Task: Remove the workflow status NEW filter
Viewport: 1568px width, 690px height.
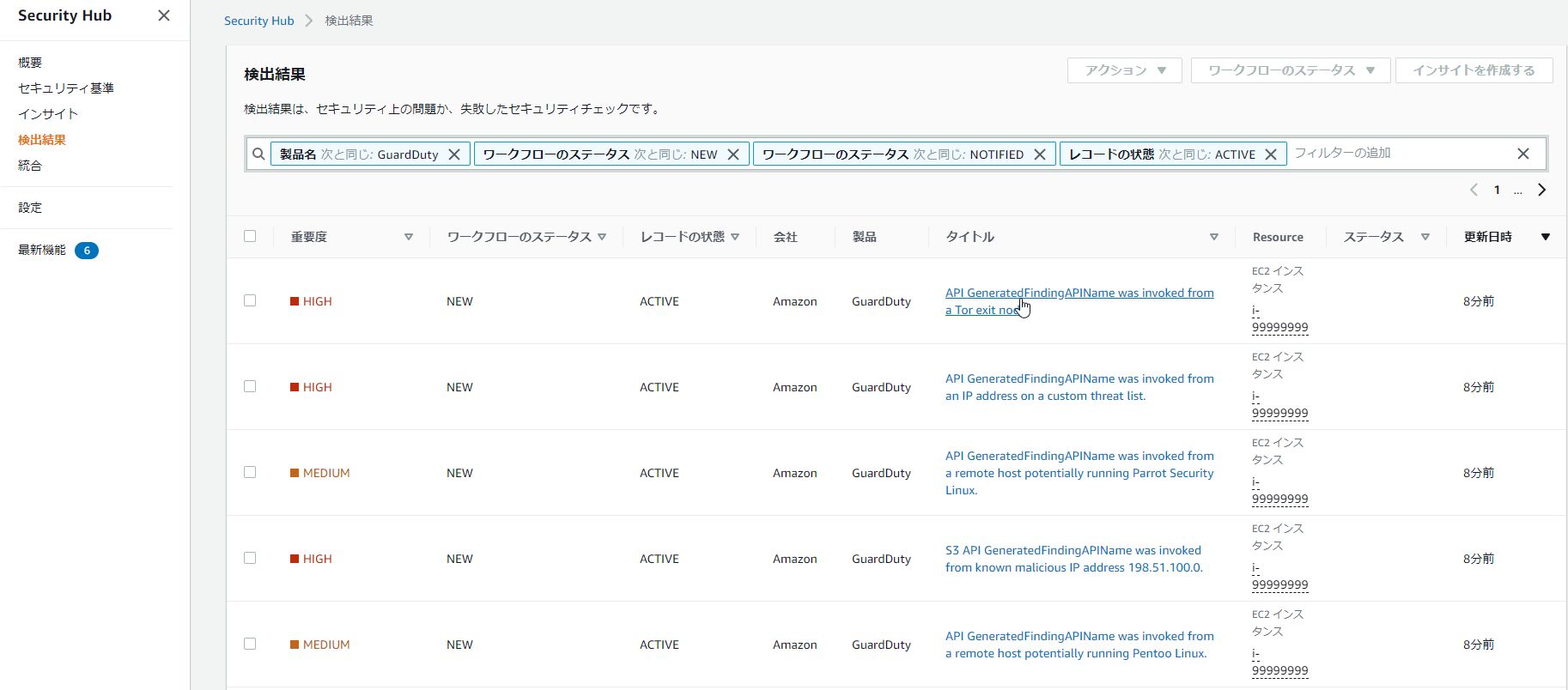Action: pos(733,154)
